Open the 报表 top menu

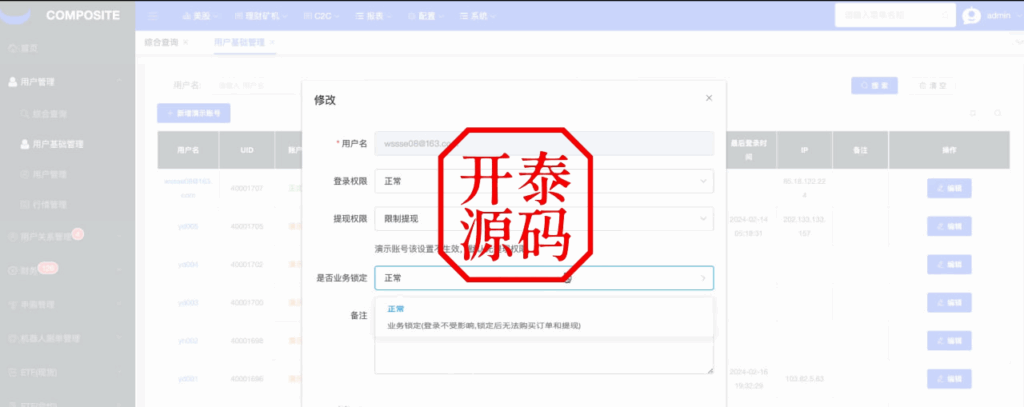point(374,16)
